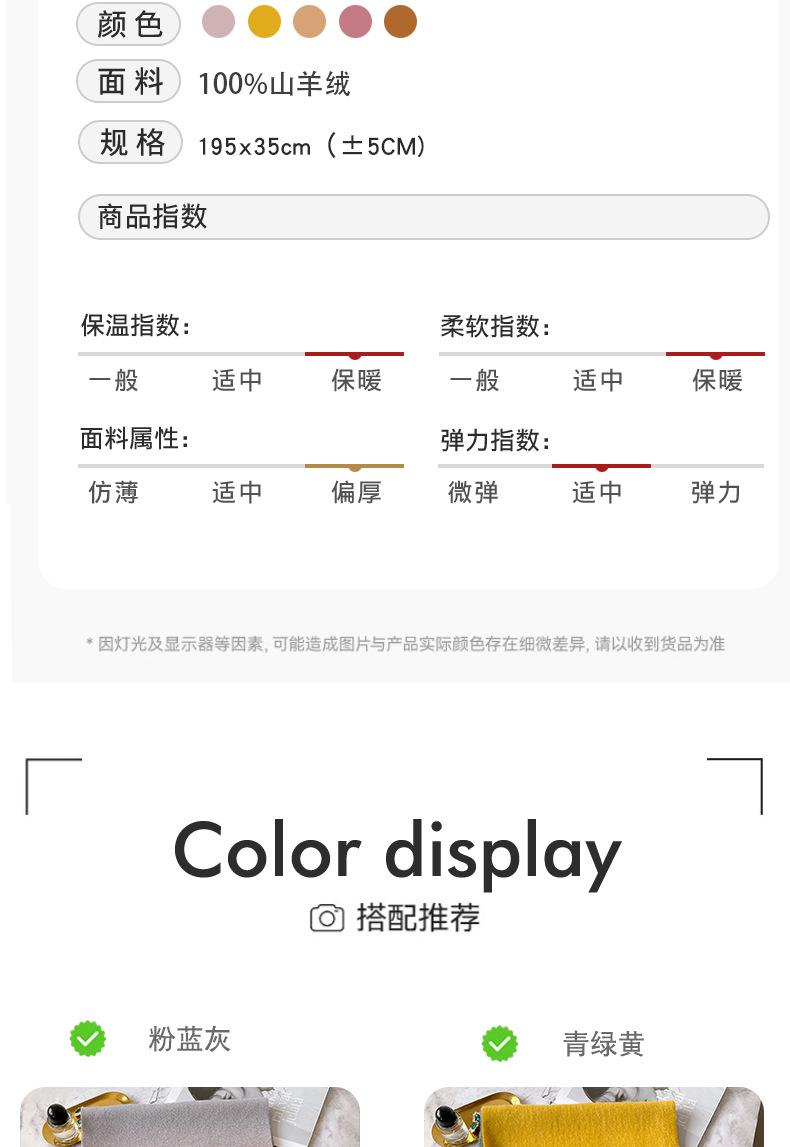Click the 保暖 marker on 保温指数 scale
This screenshot has width=790, height=1147.
tap(355, 355)
